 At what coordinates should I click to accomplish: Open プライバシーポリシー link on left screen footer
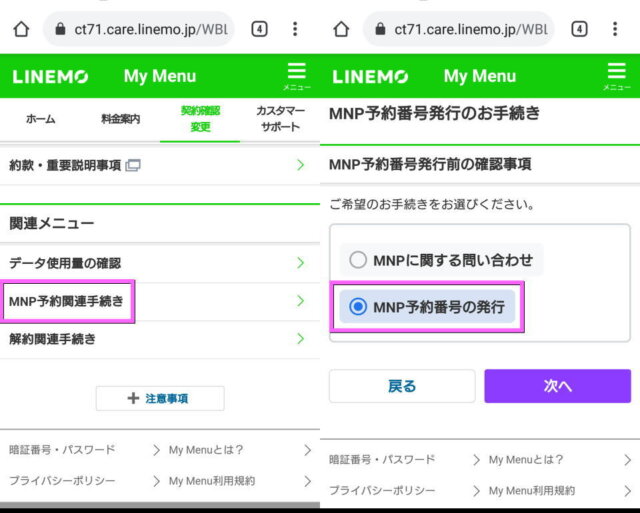pos(62,481)
